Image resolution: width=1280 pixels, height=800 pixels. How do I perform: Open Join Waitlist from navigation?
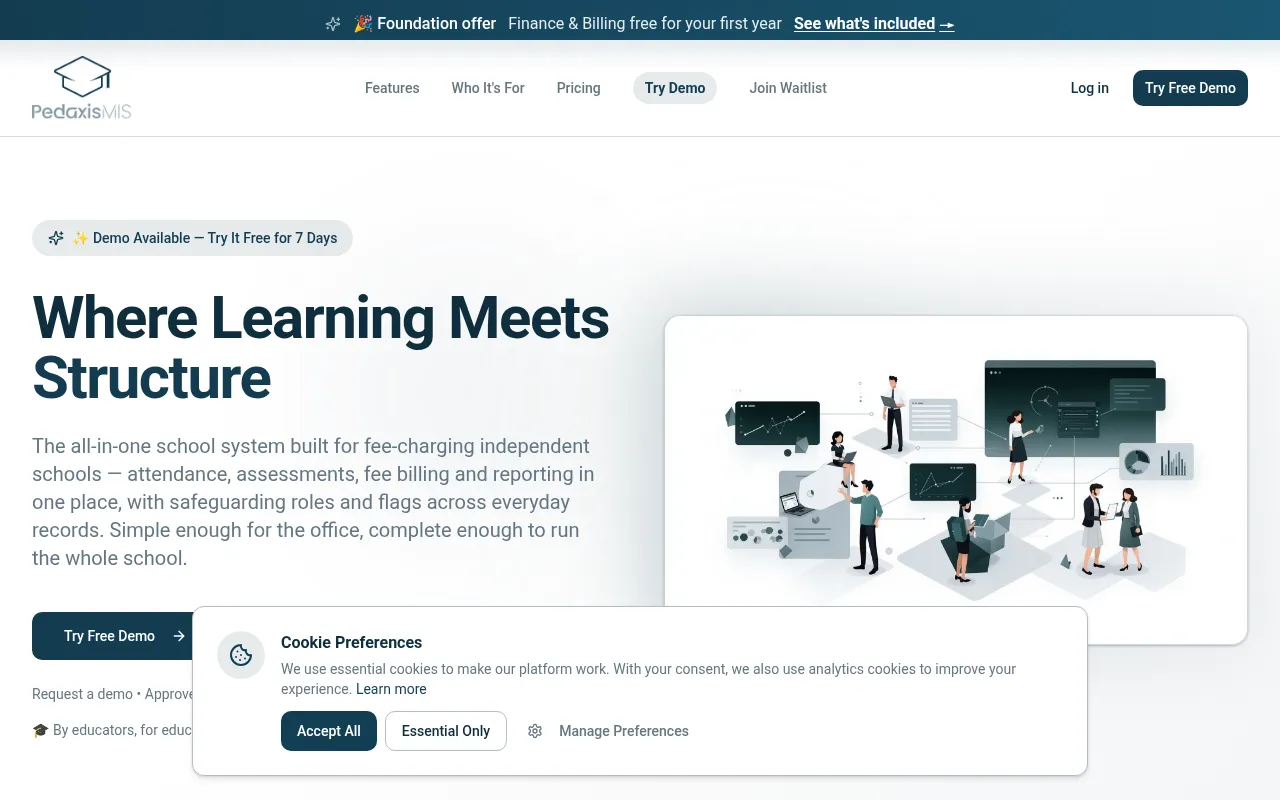coord(788,88)
